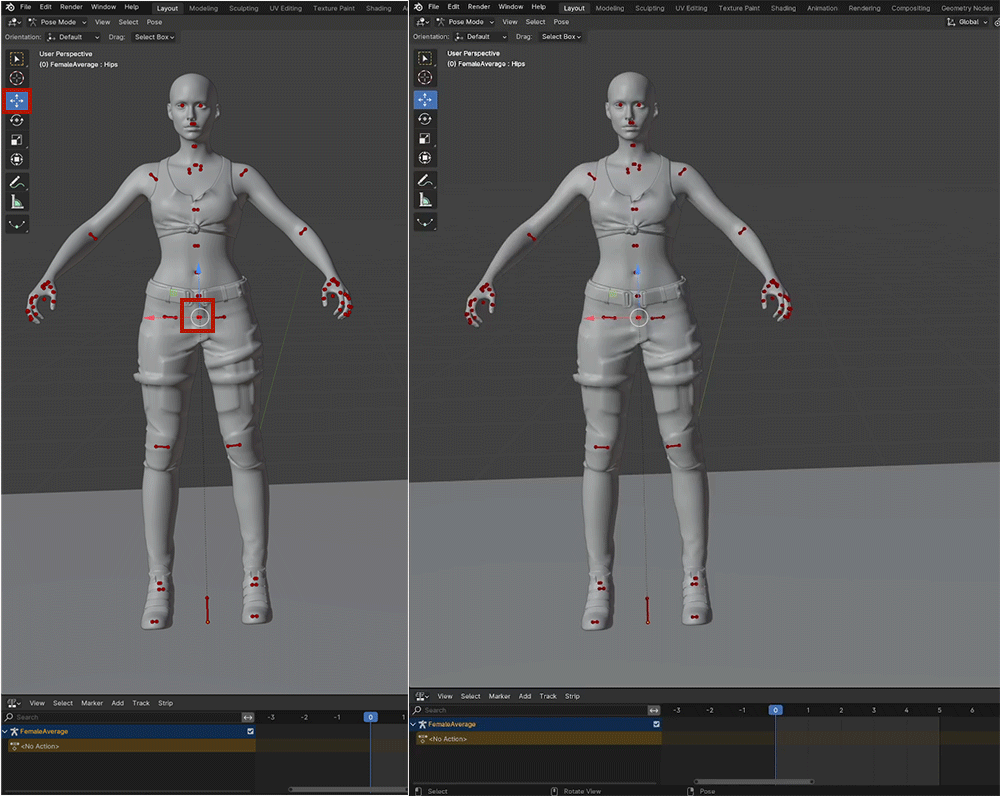Toggle the FemaleAverage track checkbox in left NLA editor
The width and height of the screenshot is (1000, 796).
[249, 731]
